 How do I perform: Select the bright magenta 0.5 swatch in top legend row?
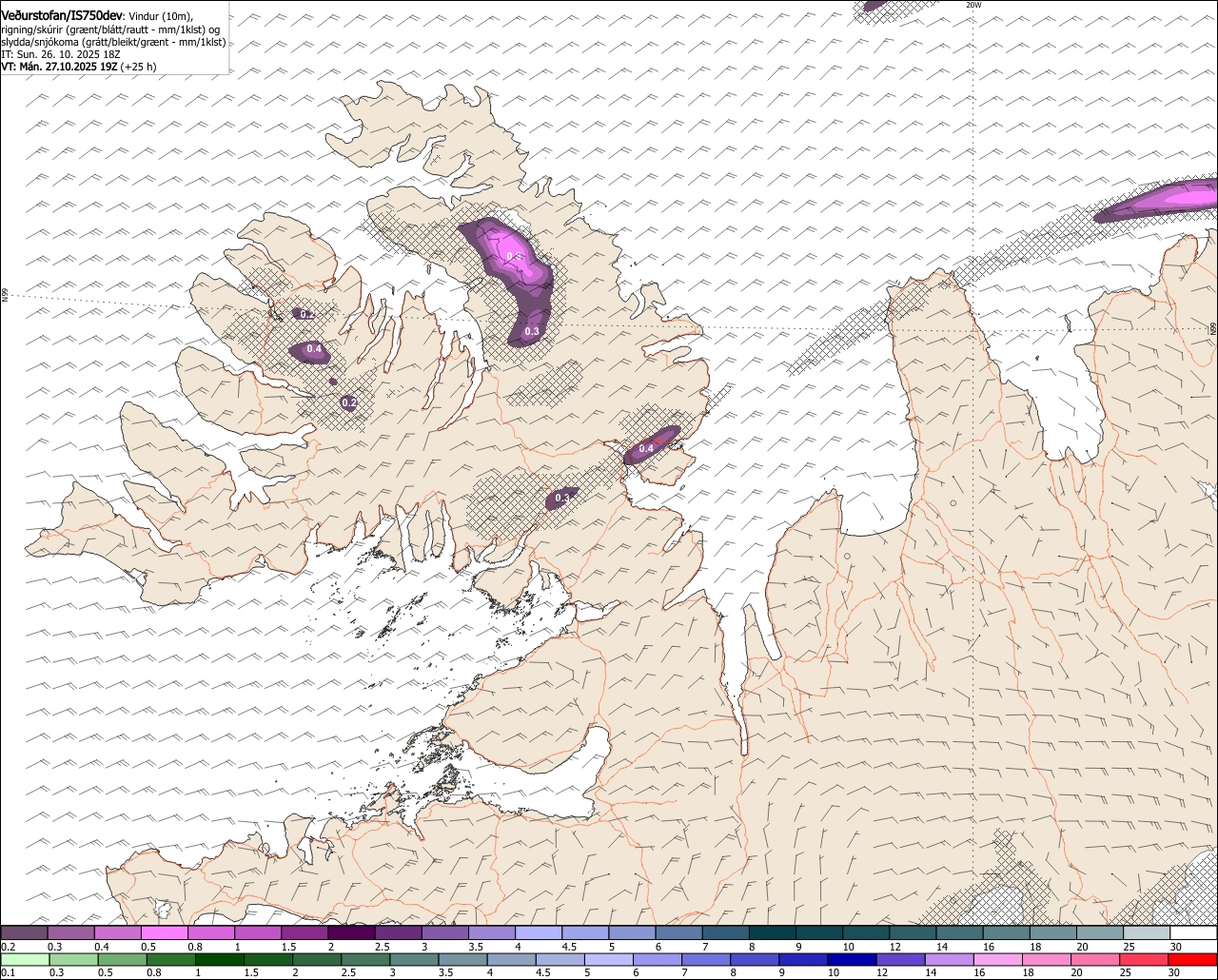click(164, 932)
